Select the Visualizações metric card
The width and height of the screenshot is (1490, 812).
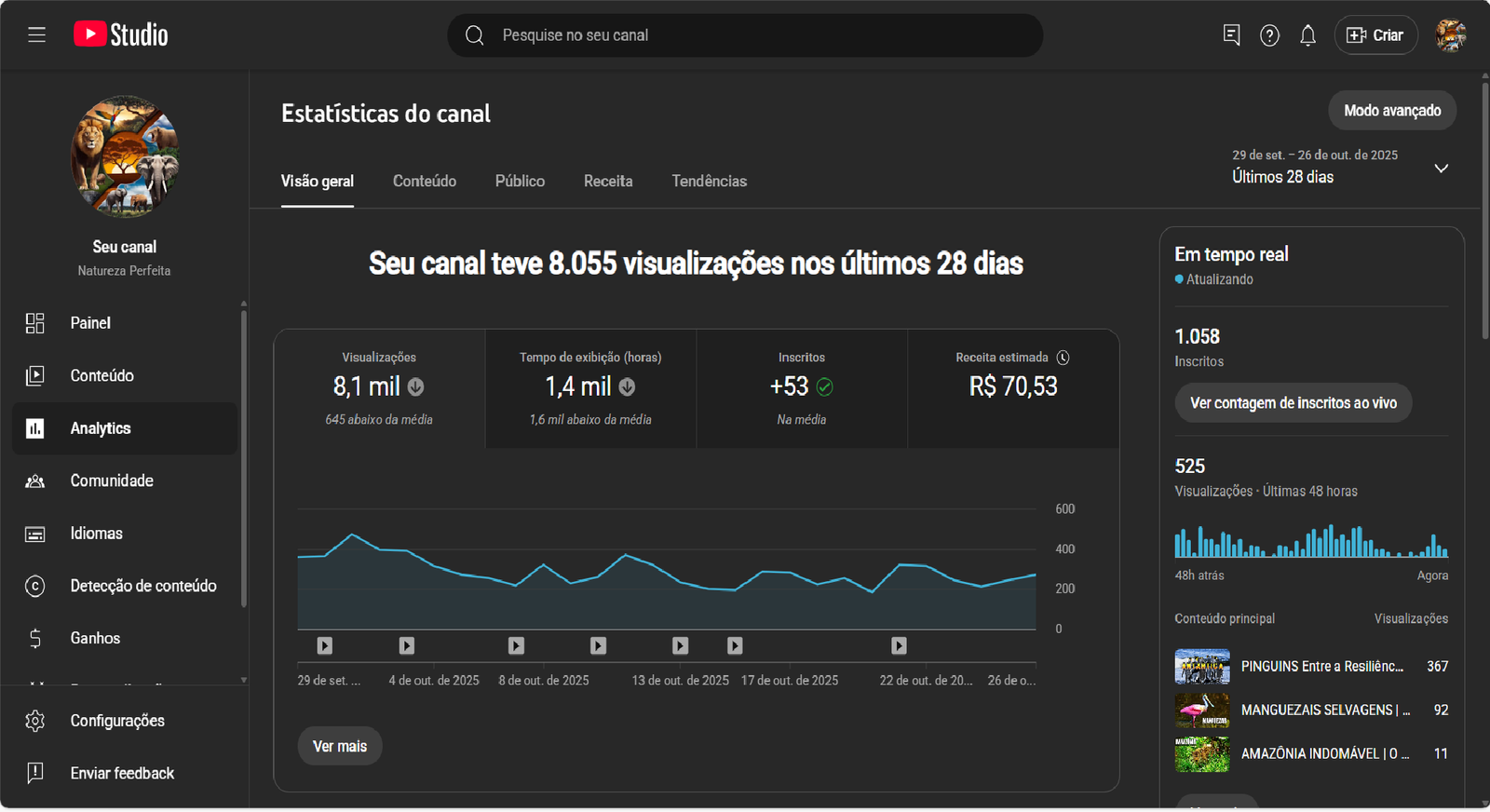(379, 388)
